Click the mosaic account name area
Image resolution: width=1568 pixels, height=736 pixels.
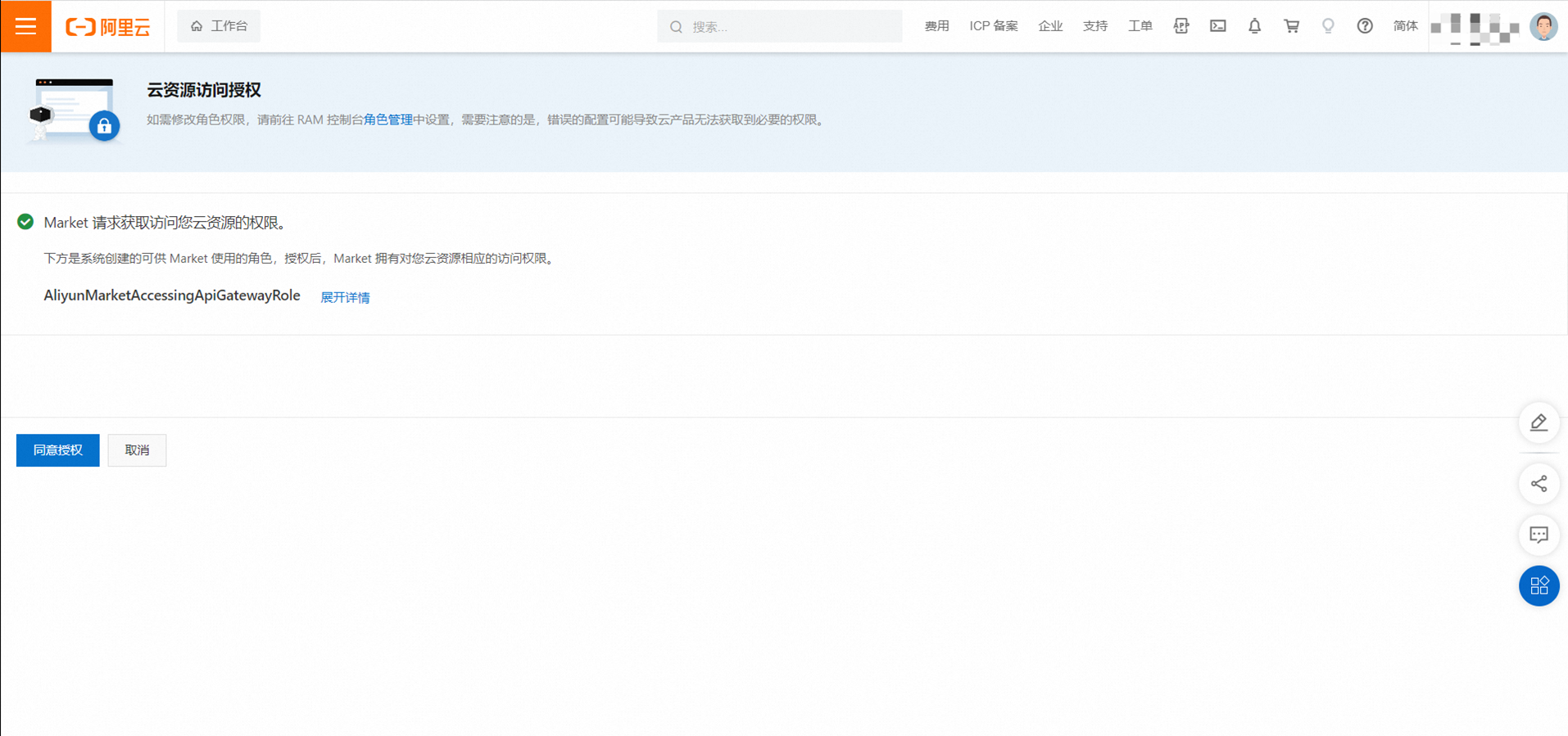(x=1475, y=29)
